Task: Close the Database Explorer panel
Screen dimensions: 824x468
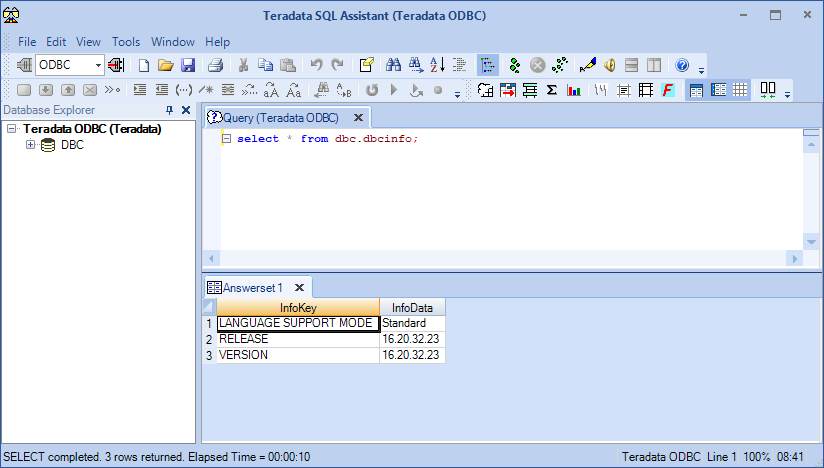Action: pos(186,110)
